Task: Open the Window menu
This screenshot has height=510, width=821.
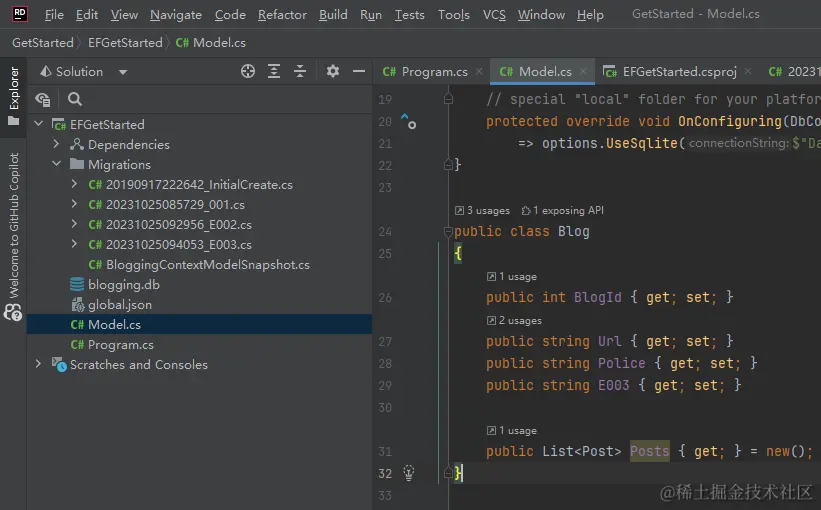Action: coord(541,15)
